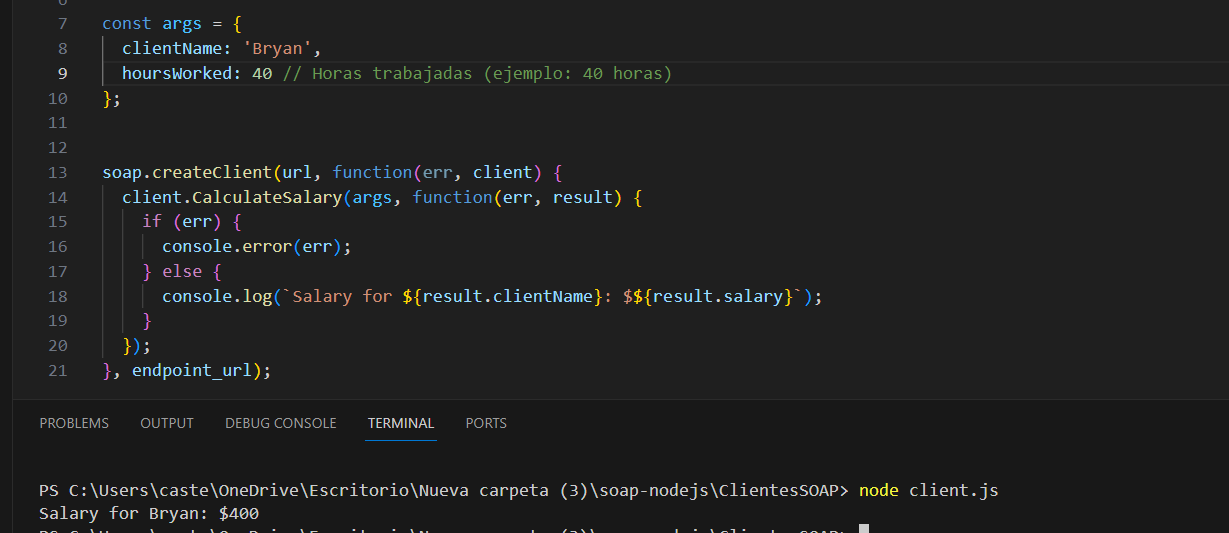
Task: Place cursor on CalculateSalary method name
Action: coord(267,197)
